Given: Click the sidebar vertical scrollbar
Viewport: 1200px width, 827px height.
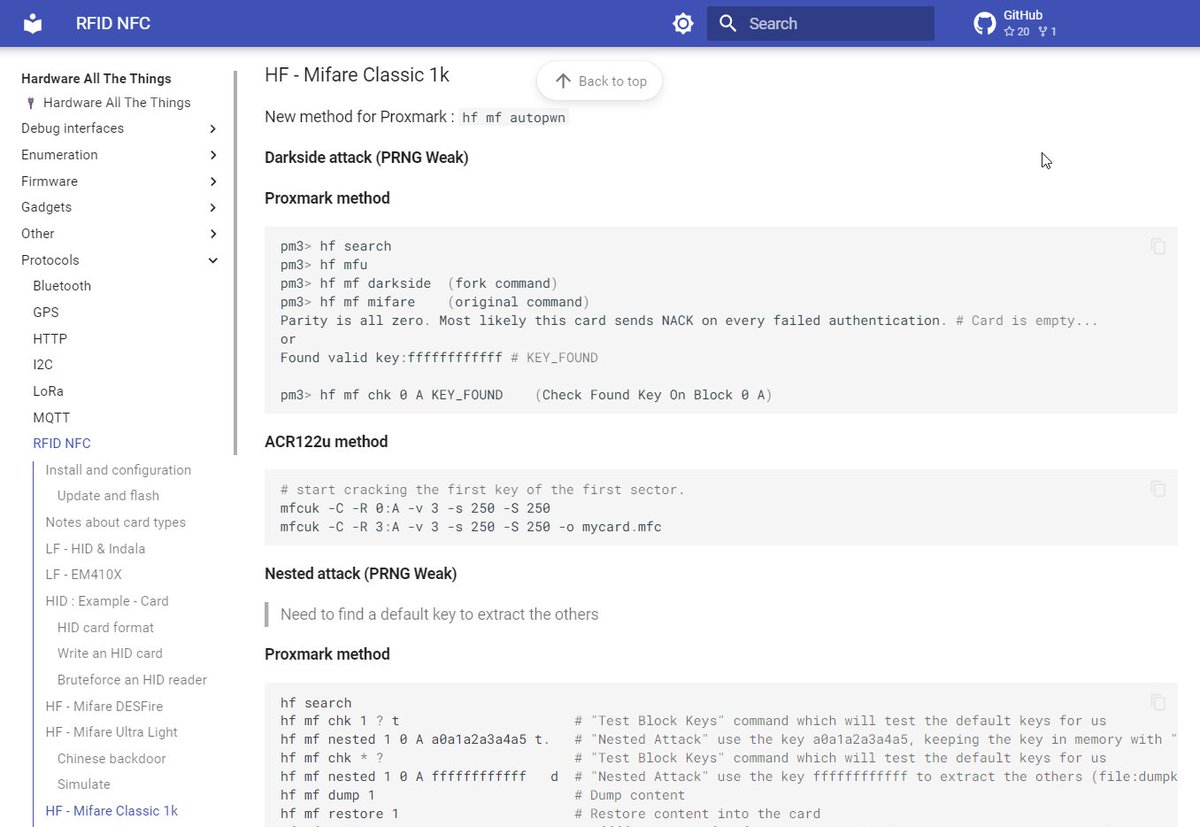Looking at the screenshot, I should (x=236, y=262).
